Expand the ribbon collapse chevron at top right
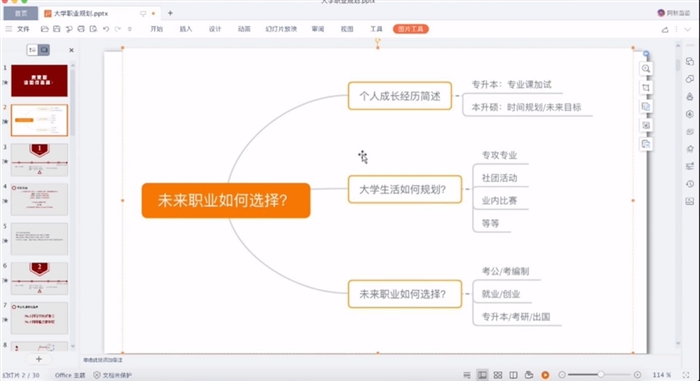The width and height of the screenshot is (700, 381). [688, 29]
